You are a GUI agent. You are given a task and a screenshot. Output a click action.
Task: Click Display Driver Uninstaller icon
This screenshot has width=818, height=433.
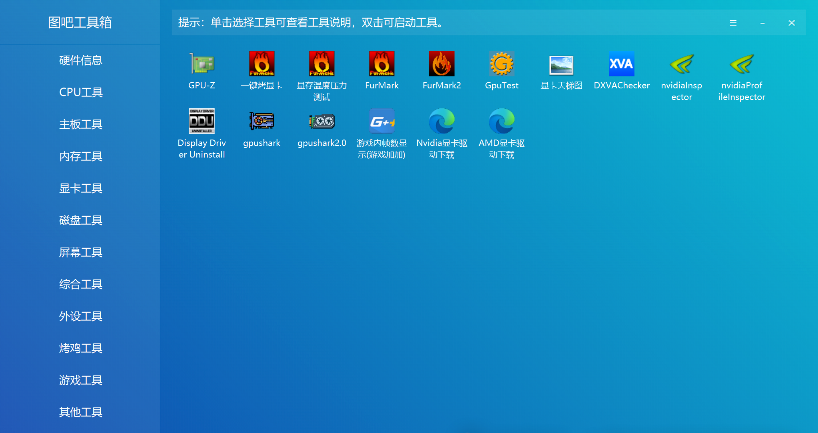click(x=202, y=122)
